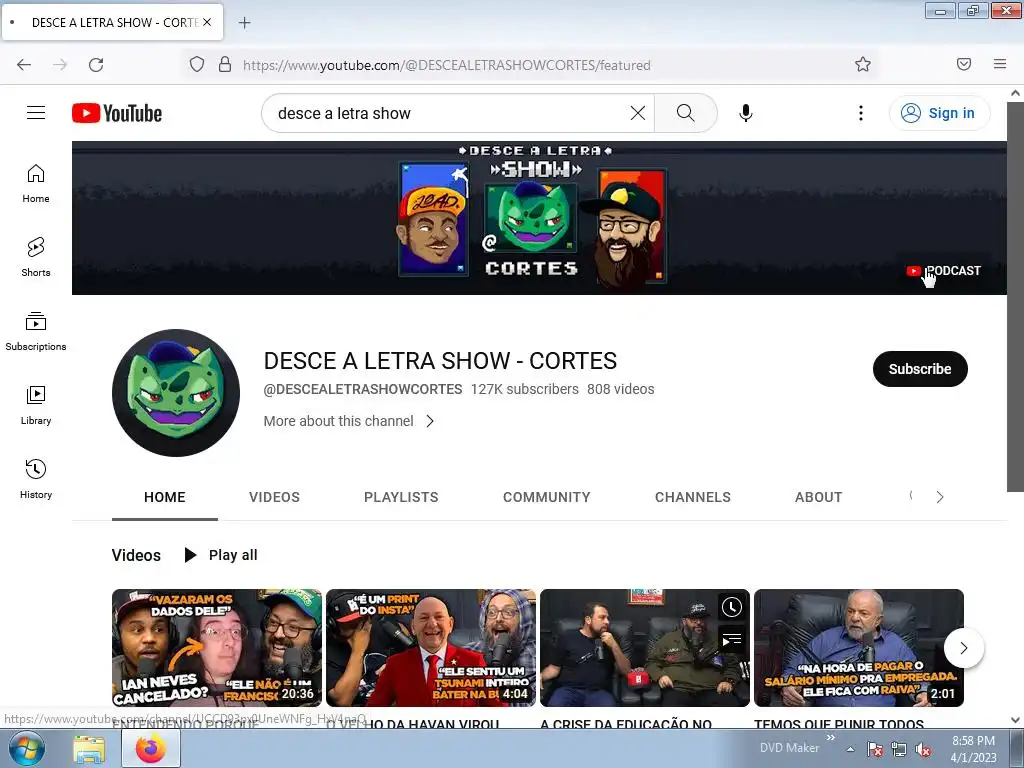1024x768 pixels.
Task: Show hidden system tray icons
Action: point(850,749)
